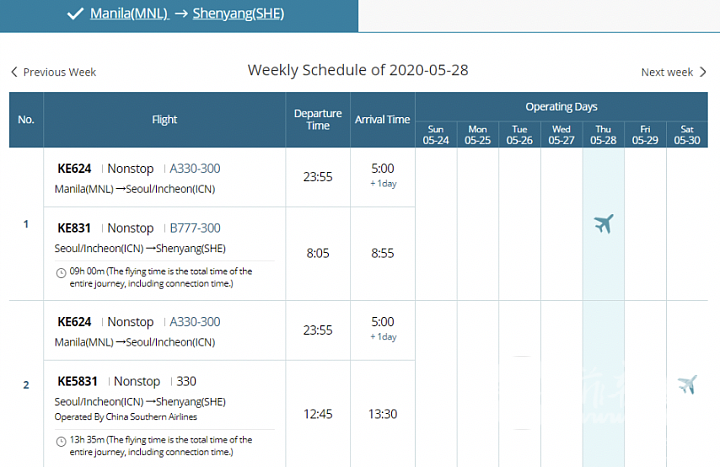Click flight number KE831
Viewport: 720px width, 467px height.
pos(74,228)
